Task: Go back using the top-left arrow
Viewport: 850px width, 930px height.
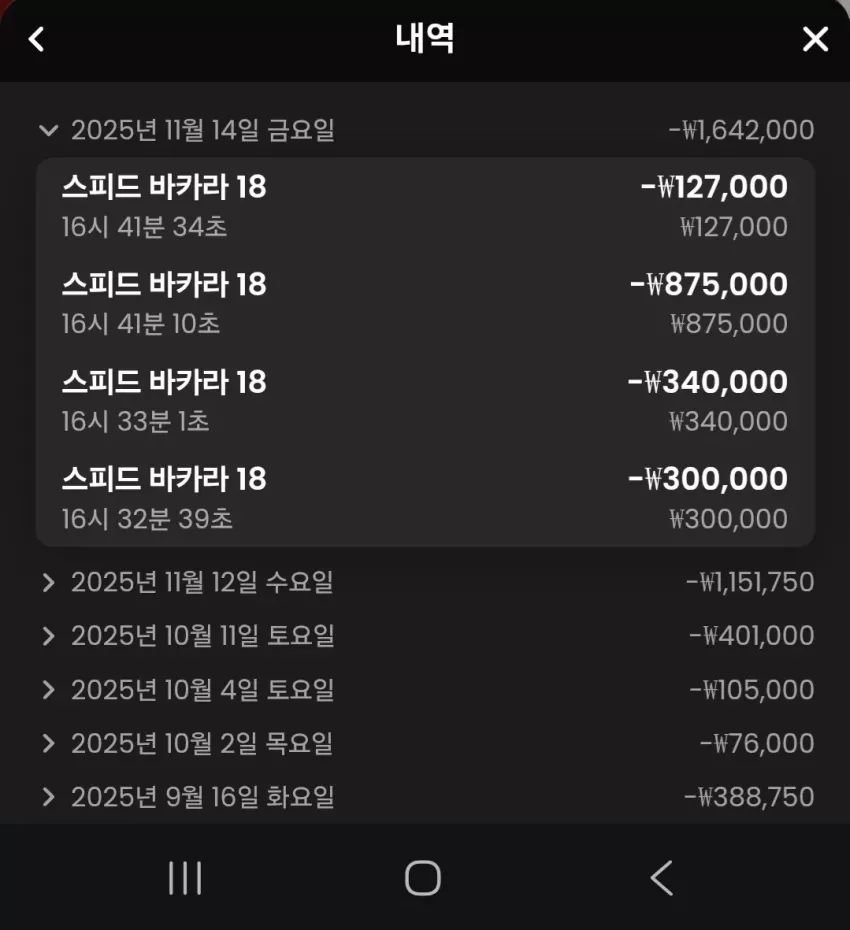Action: (x=36, y=39)
